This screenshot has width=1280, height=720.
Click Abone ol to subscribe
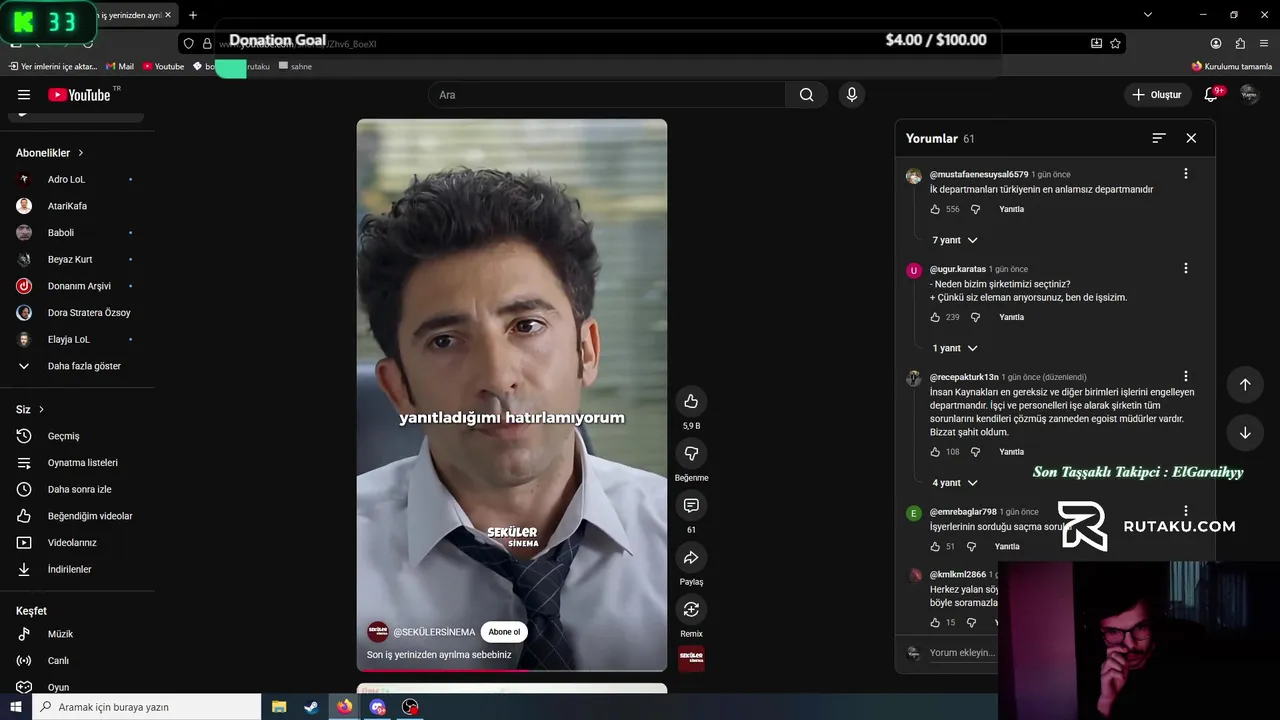[x=504, y=632]
